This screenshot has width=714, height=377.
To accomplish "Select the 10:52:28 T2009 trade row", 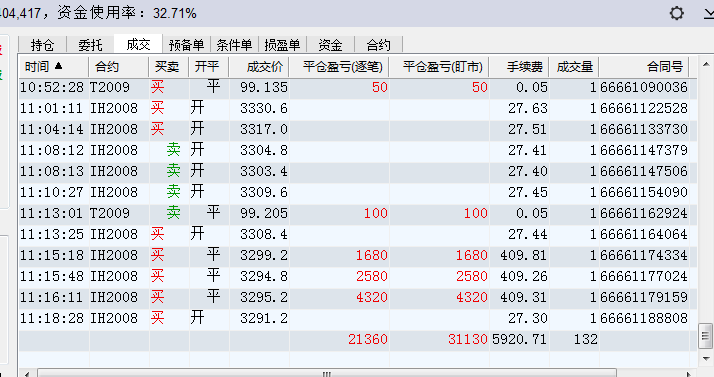I will tap(357, 87).
